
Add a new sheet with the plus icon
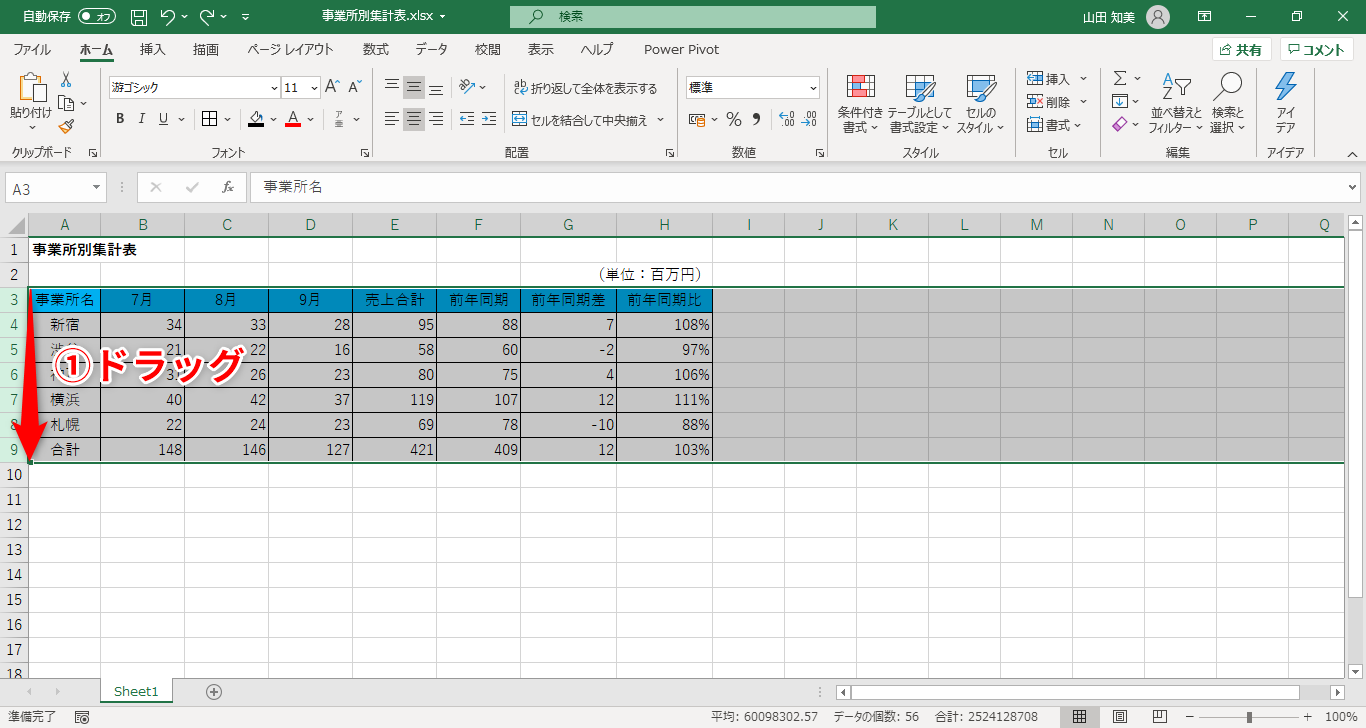[213, 691]
